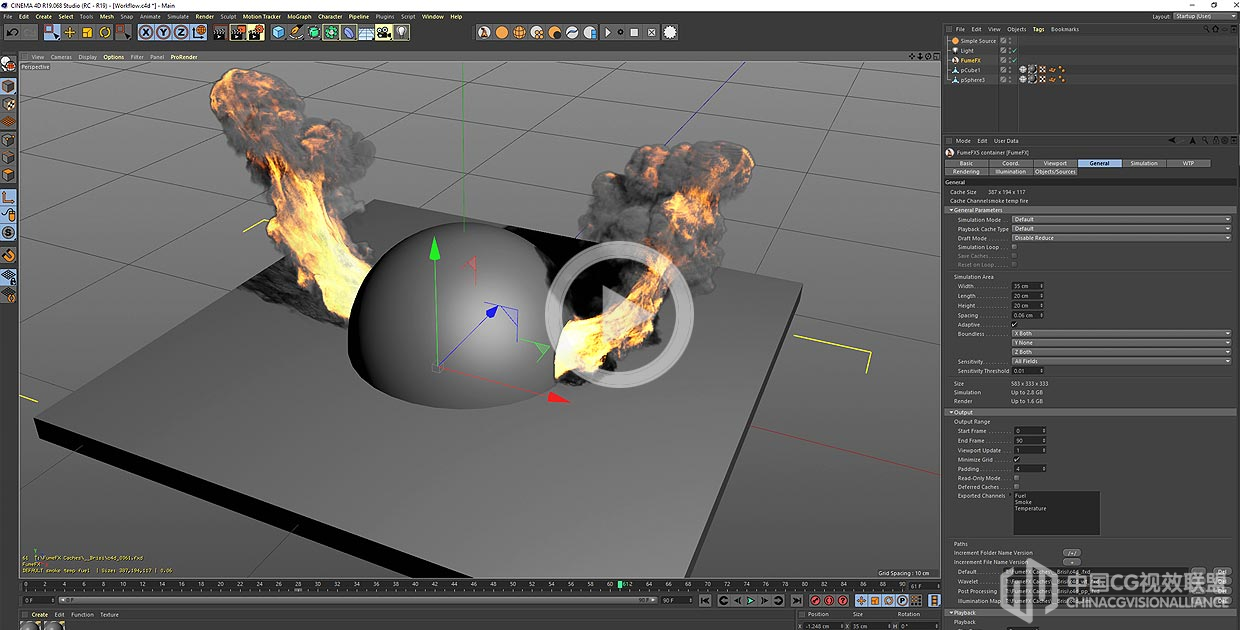Go to end of timeline button
The width and height of the screenshot is (1240, 630).
click(x=797, y=601)
